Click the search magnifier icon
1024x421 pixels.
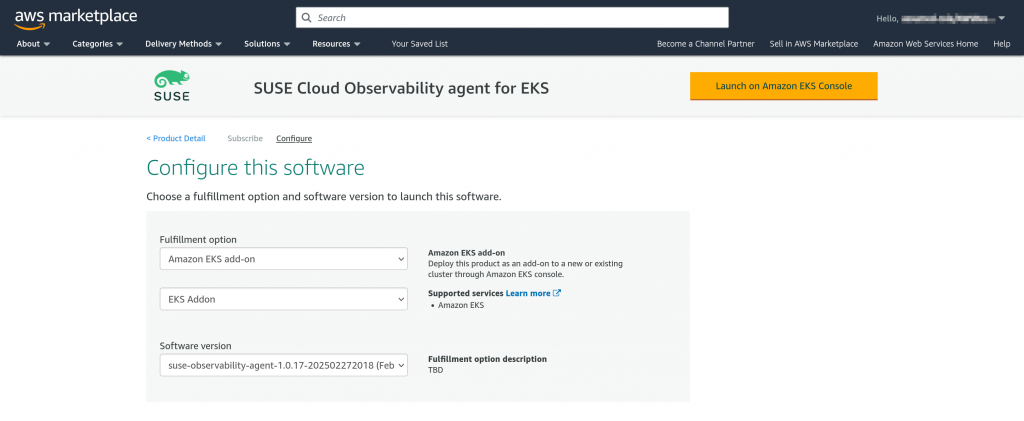tap(307, 18)
